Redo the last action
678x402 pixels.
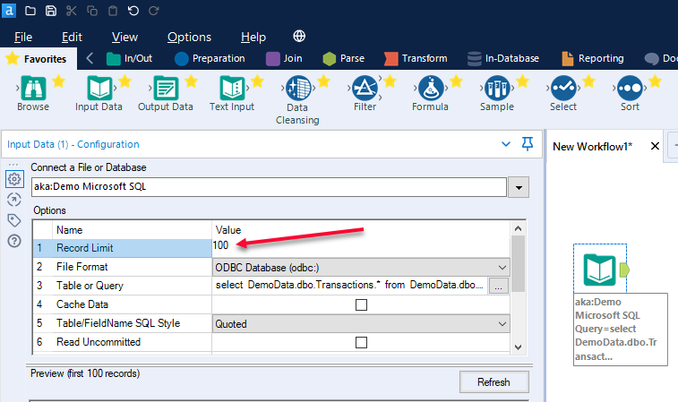[154, 10]
